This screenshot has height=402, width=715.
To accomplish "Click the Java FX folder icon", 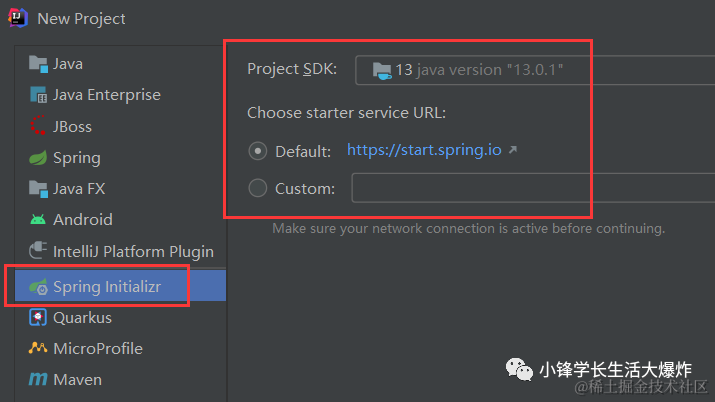I will point(38,189).
